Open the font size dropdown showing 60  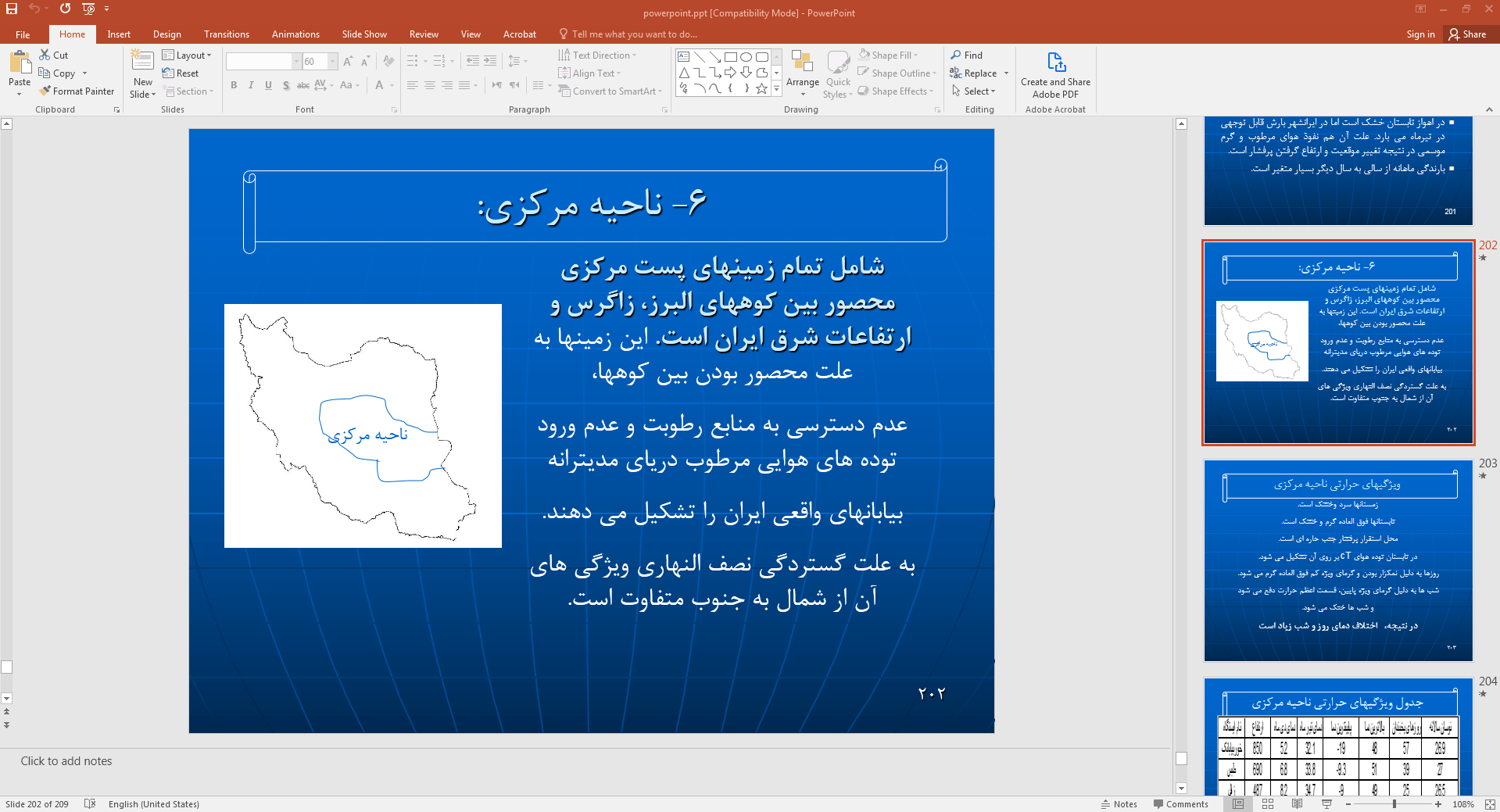coord(333,61)
